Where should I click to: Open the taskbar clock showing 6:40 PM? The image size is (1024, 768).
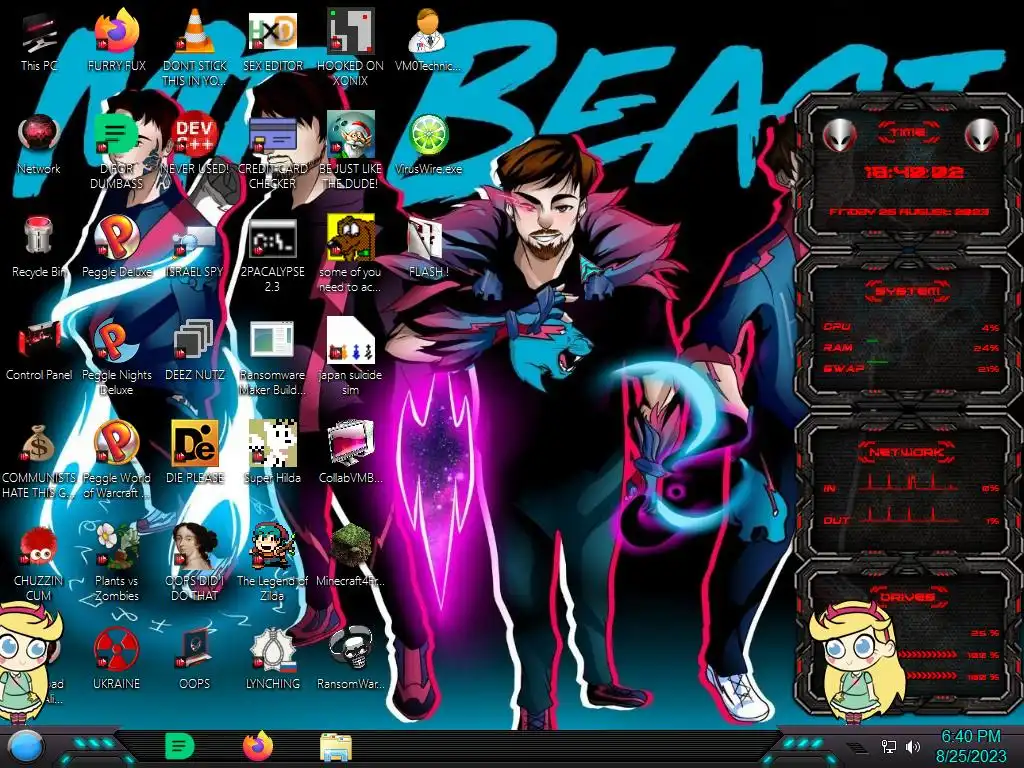pyautogui.click(x=970, y=746)
